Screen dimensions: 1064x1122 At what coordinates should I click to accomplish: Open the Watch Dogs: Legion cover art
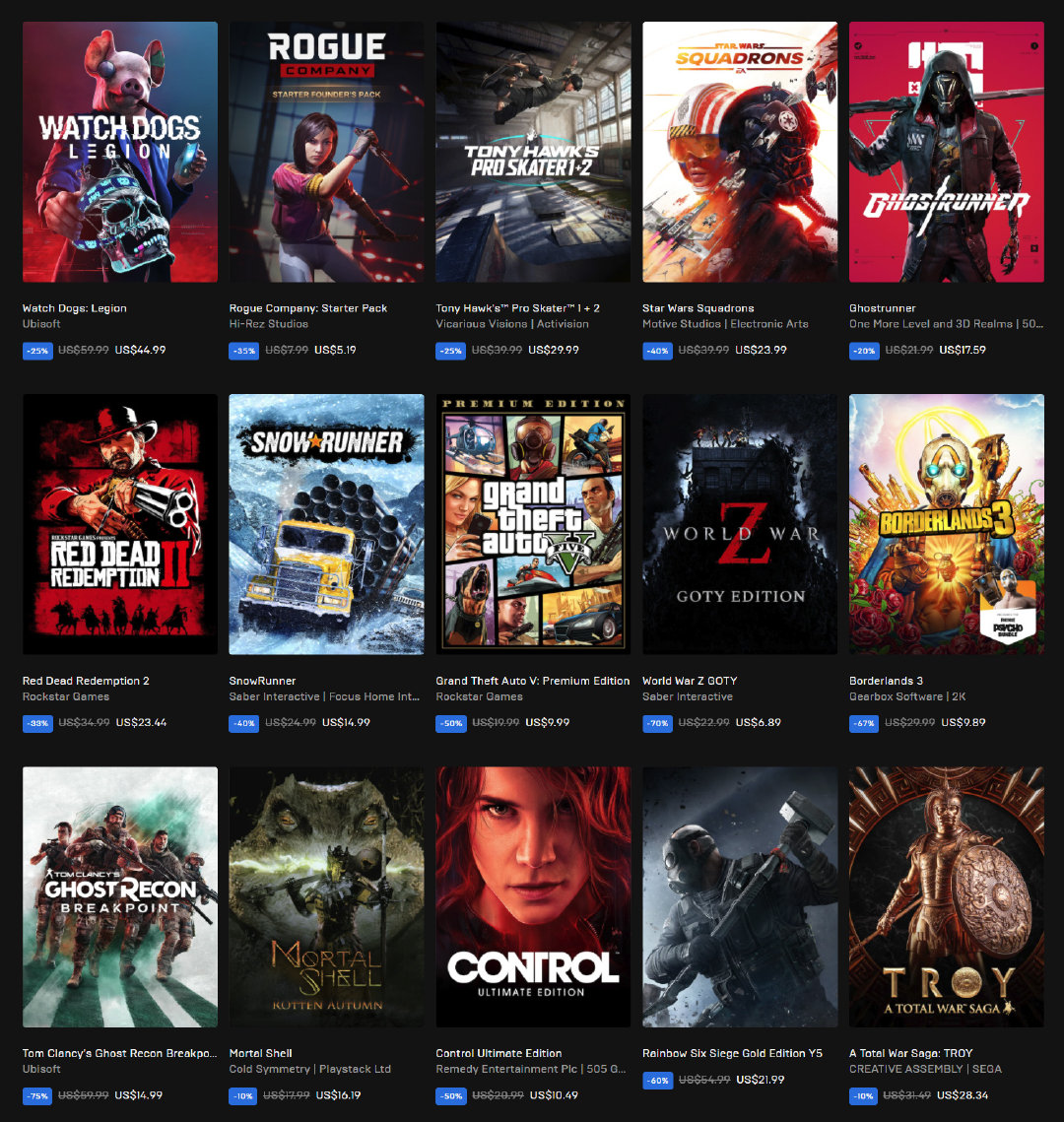coord(120,153)
